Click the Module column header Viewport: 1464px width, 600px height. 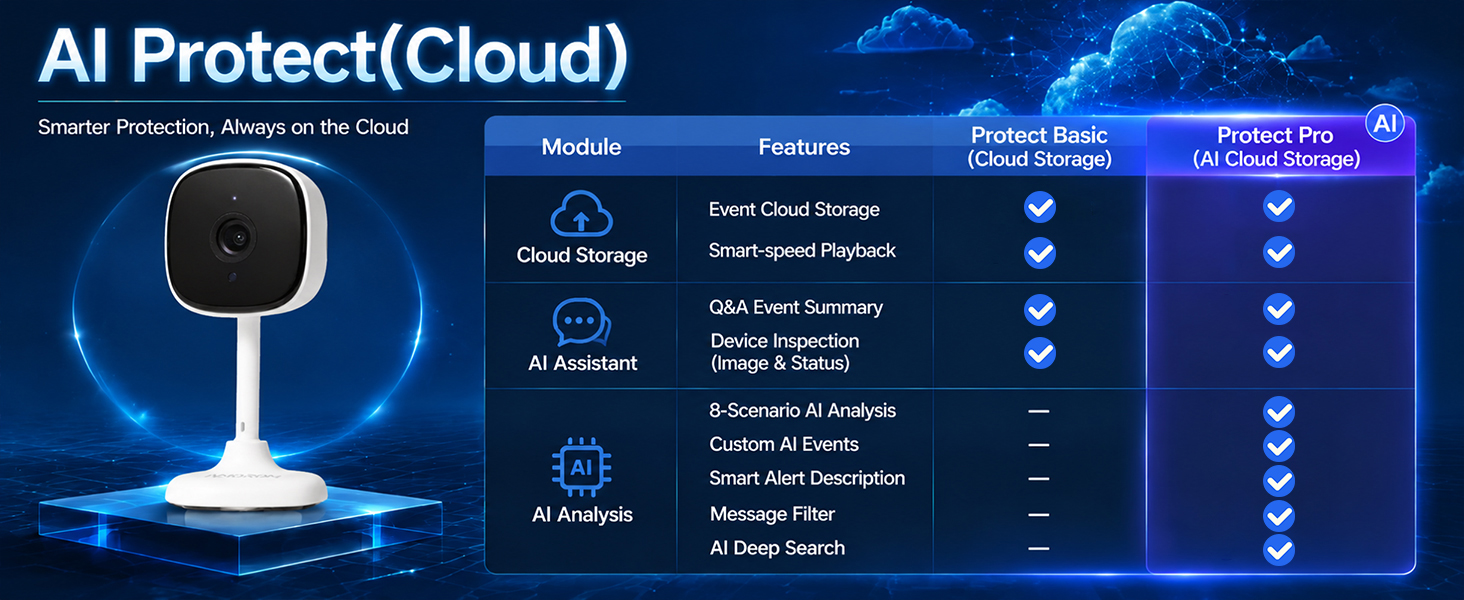(581, 147)
